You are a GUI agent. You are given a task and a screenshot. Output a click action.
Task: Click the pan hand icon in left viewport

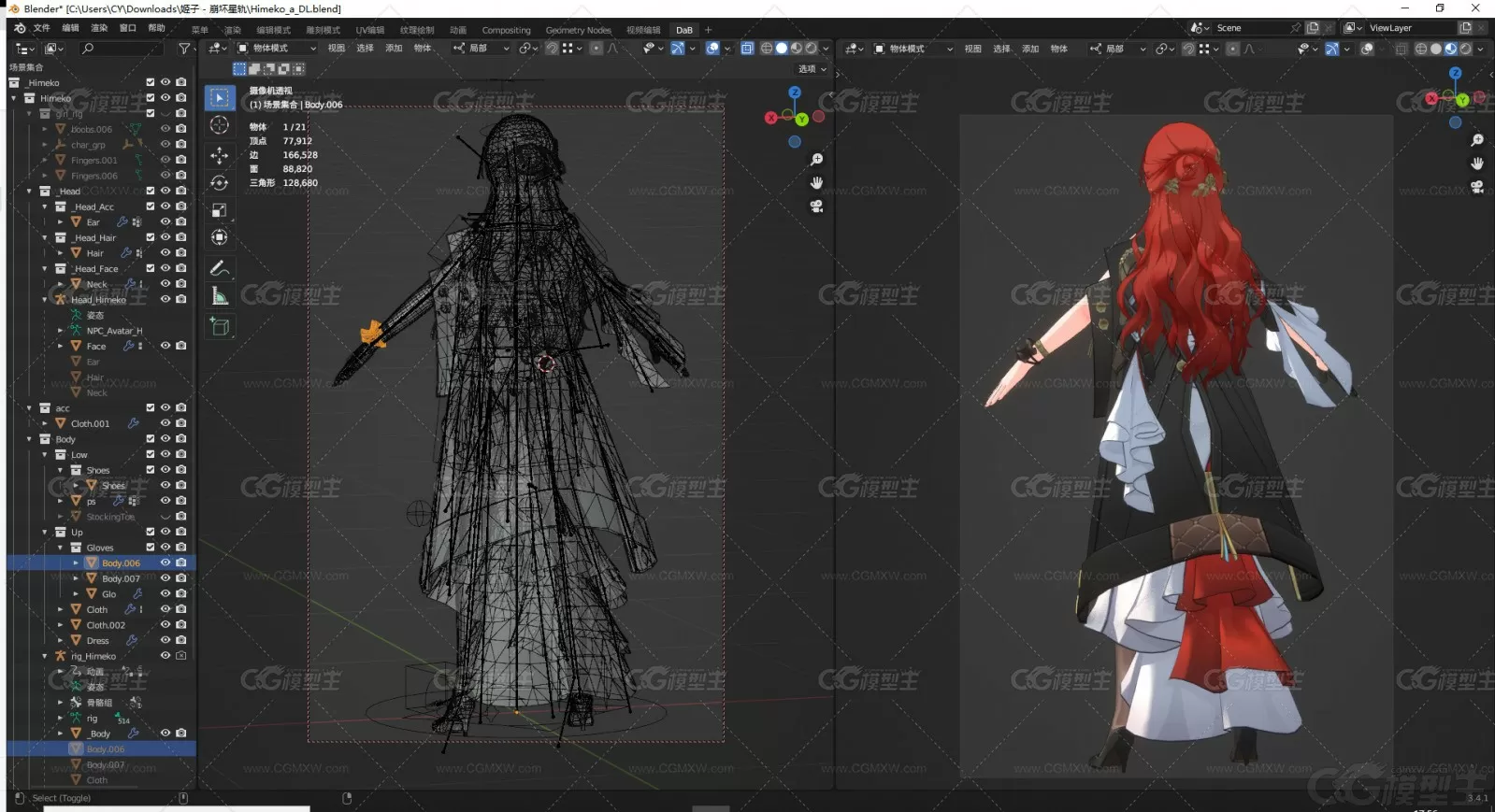pos(816,183)
